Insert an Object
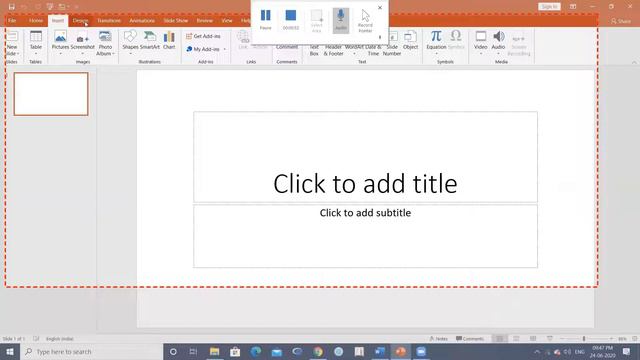Viewport: 640px width, 360px height. click(x=410, y=40)
